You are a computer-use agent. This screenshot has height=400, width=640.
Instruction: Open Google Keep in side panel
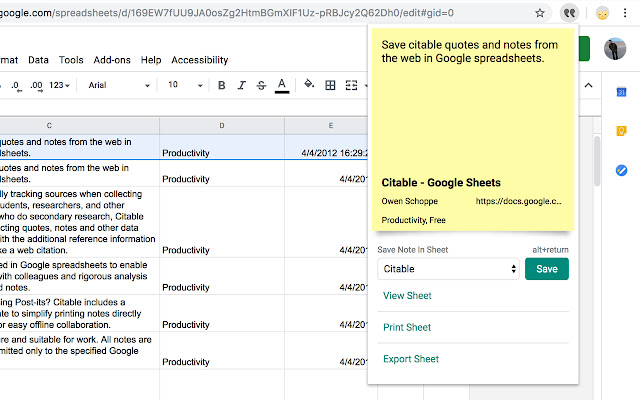tap(621, 131)
